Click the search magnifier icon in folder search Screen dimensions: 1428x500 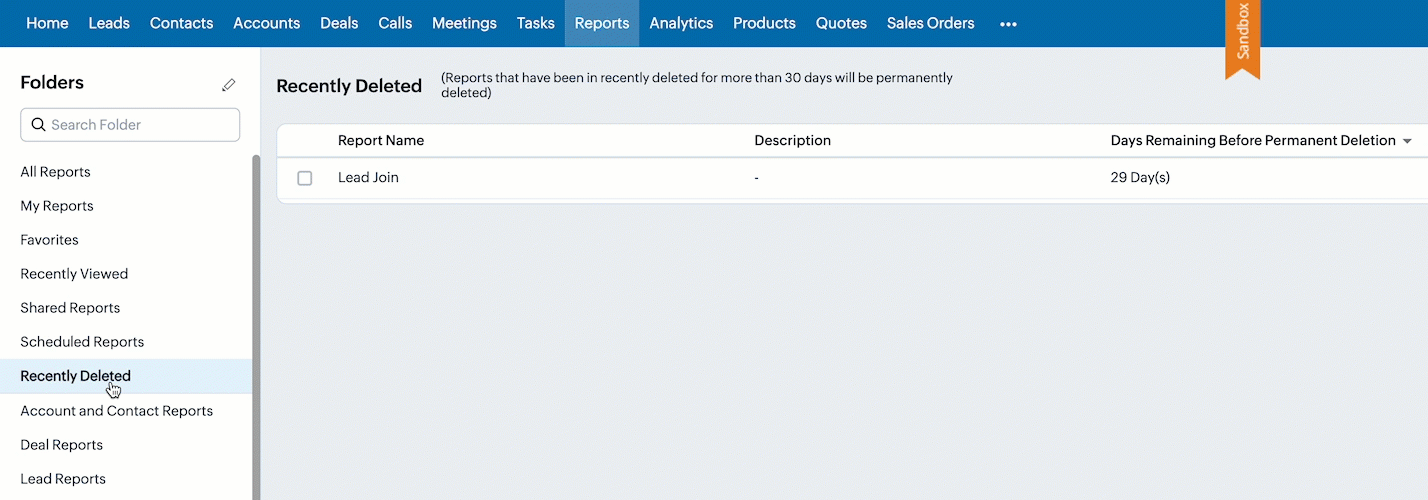(38, 125)
